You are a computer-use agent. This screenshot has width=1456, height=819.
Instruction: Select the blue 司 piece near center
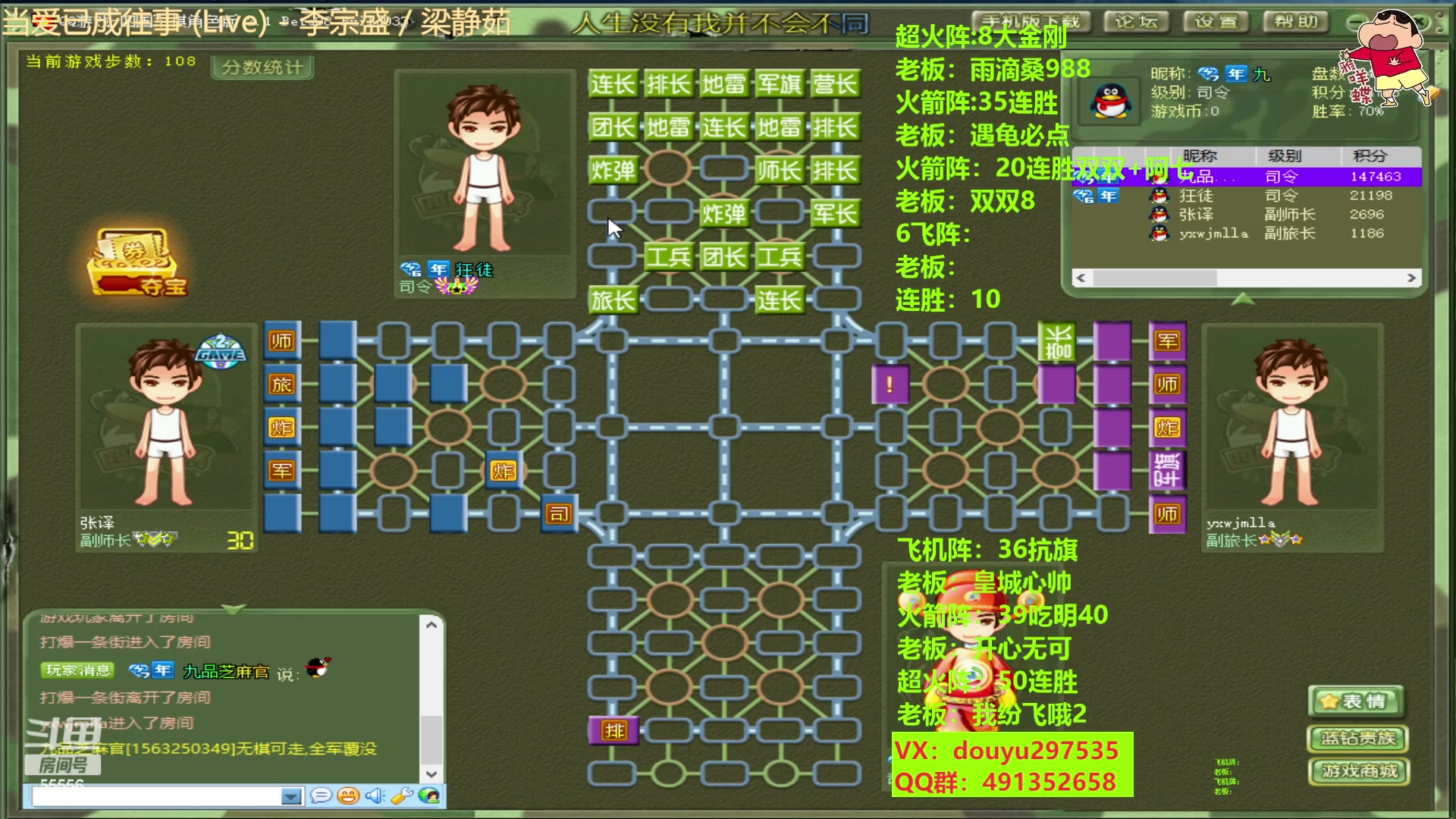point(560,514)
